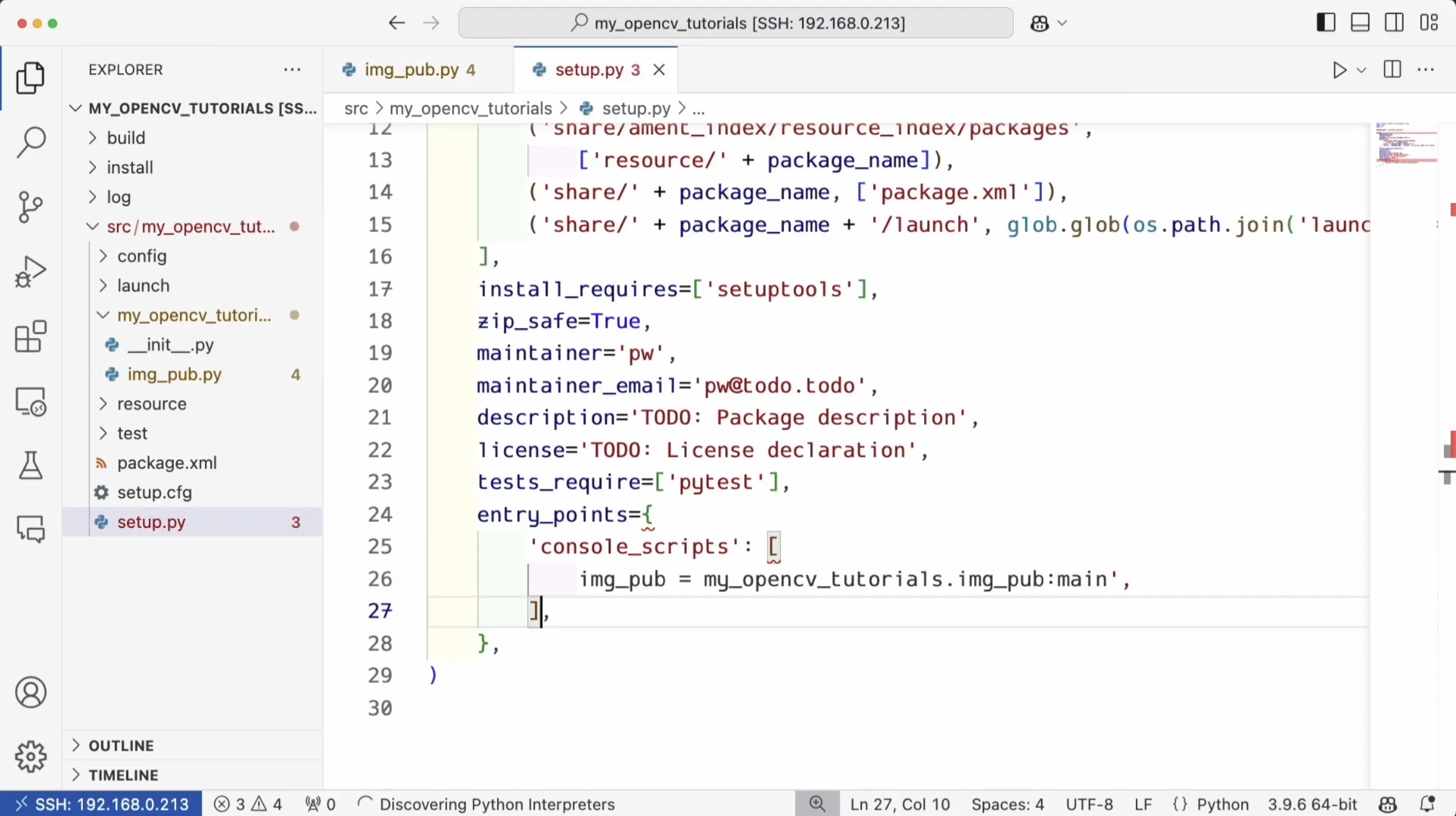
Task: Expand the OUTLINE section
Action: (121, 746)
